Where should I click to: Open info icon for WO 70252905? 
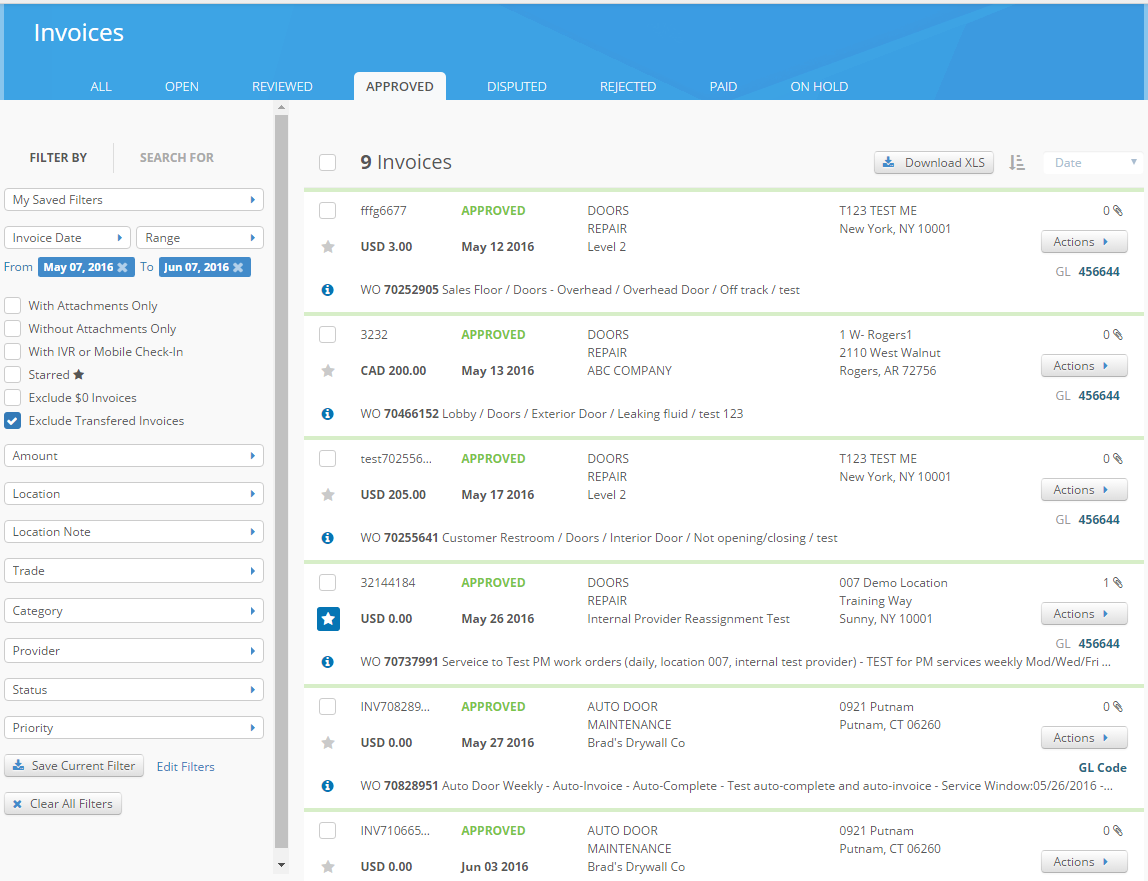pos(328,290)
